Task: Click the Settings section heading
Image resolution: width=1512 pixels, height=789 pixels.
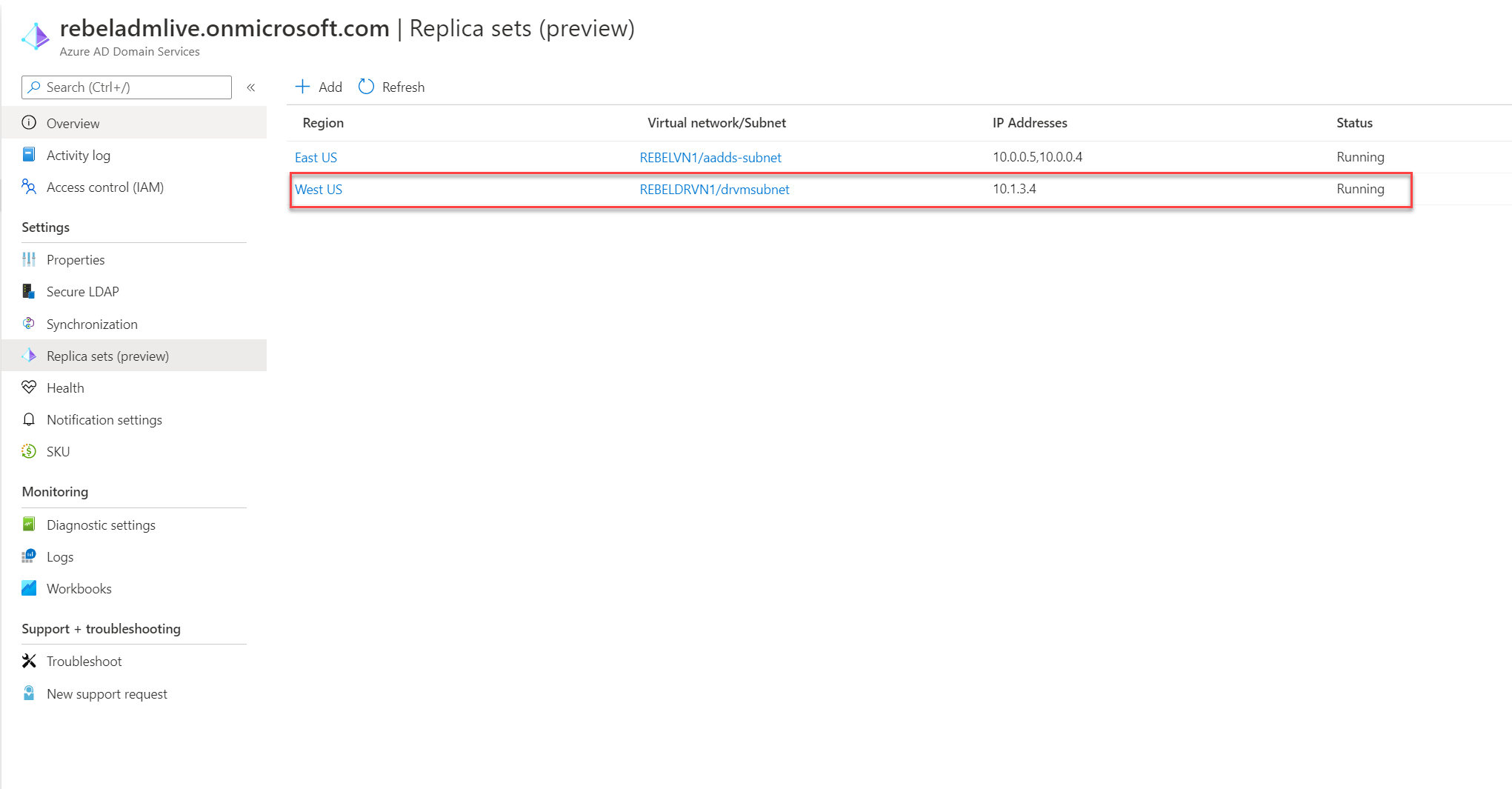Action: click(45, 227)
